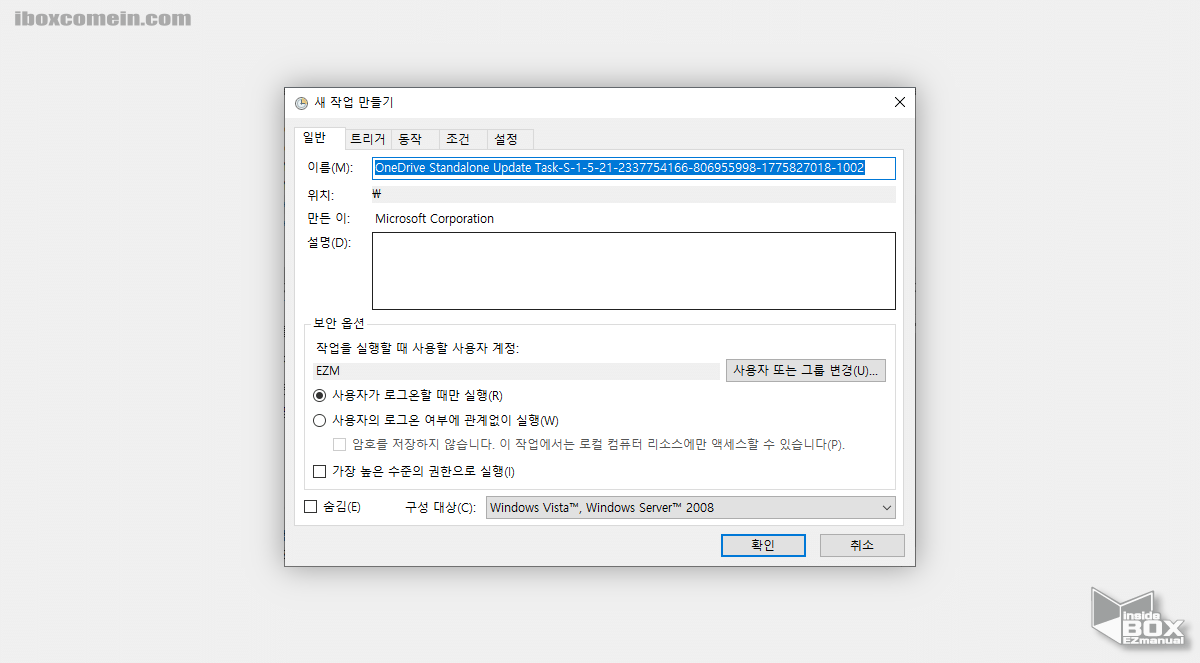Click the 취소 button
Image resolution: width=1200 pixels, height=663 pixels.
[861, 545]
